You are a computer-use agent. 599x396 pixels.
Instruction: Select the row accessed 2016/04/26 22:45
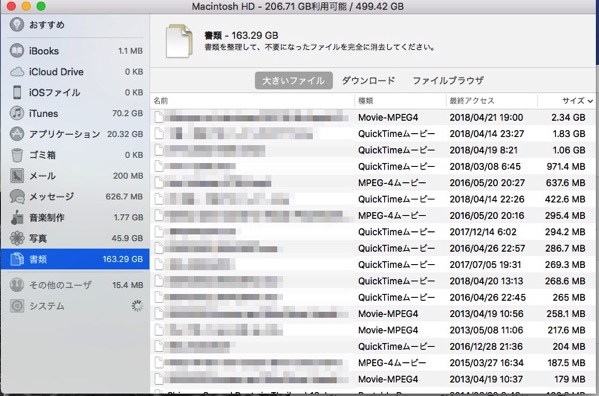(x=373, y=297)
